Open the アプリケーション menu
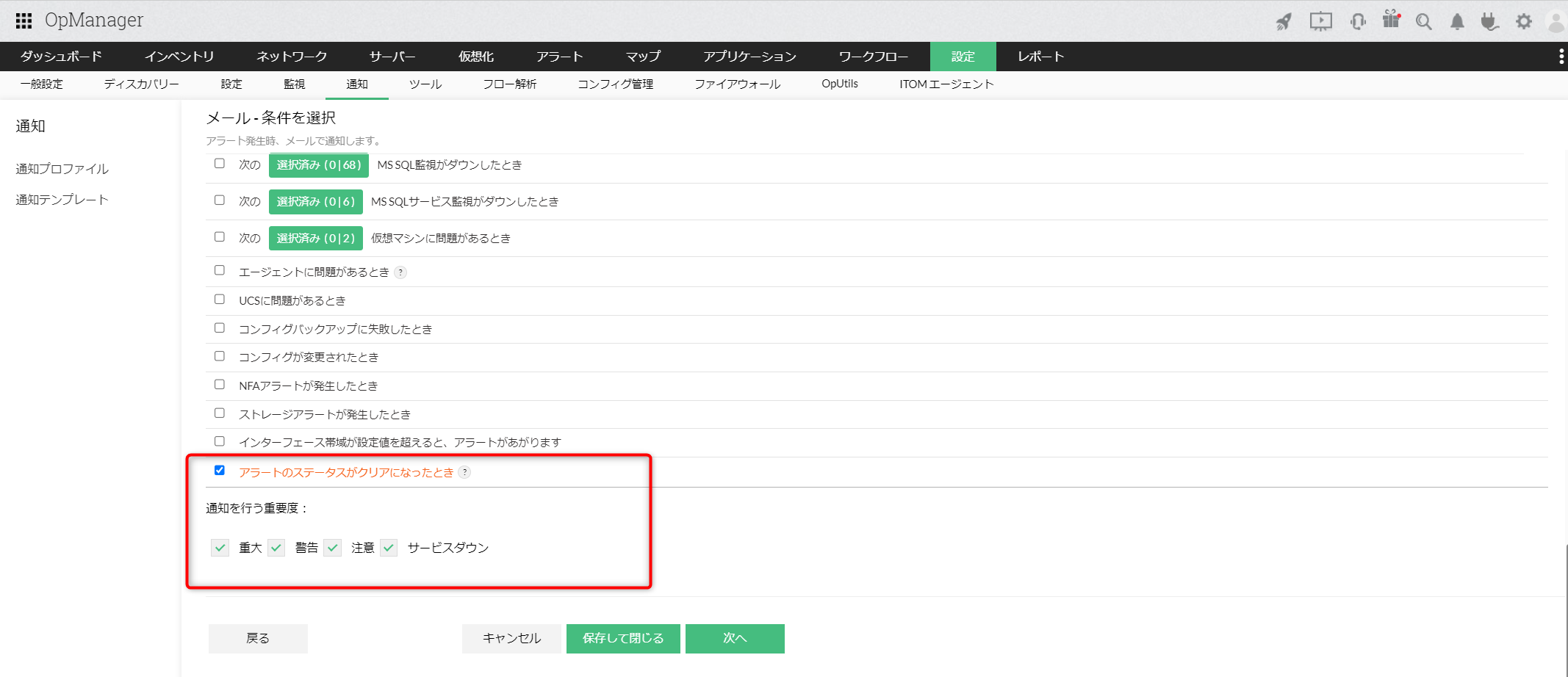Viewport: 1568px width, 677px height. [x=749, y=57]
